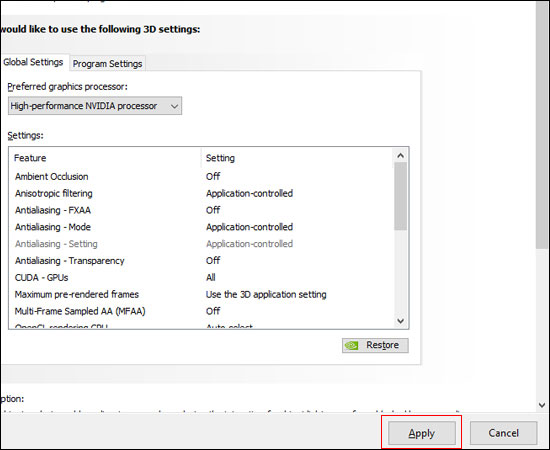Image resolution: width=550 pixels, height=450 pixels.
Task: Open the Program Settings tab
Action: pos(107,63)
